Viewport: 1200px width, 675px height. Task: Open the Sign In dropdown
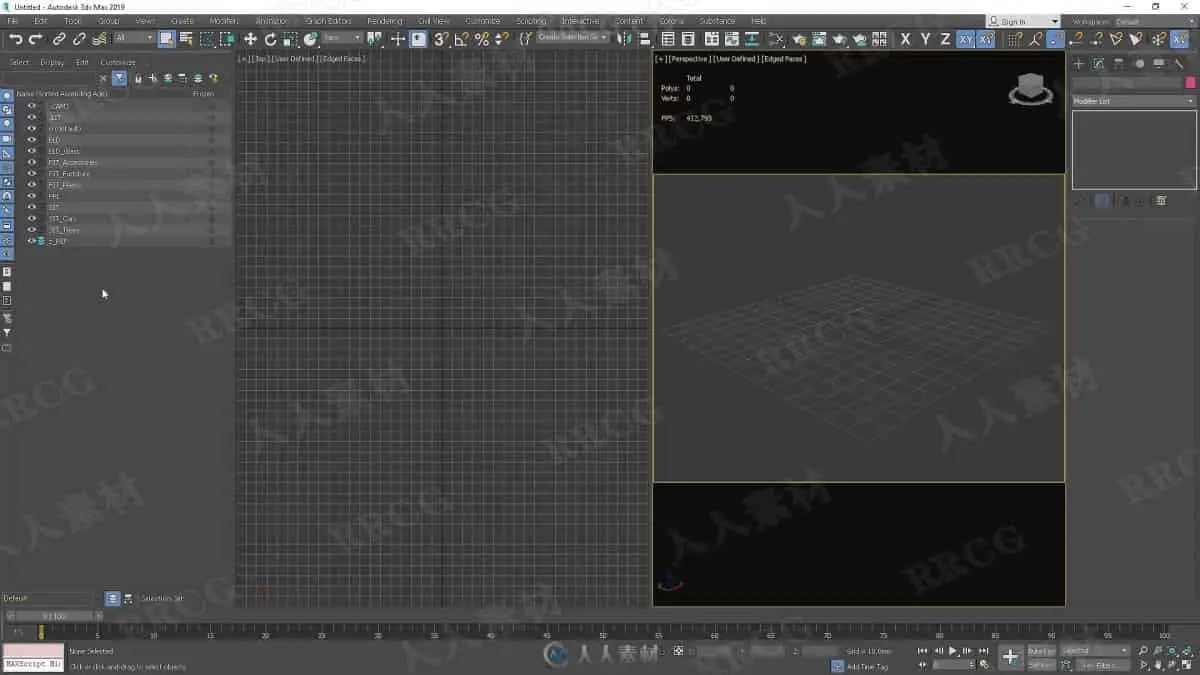[x=1023, y=21]
